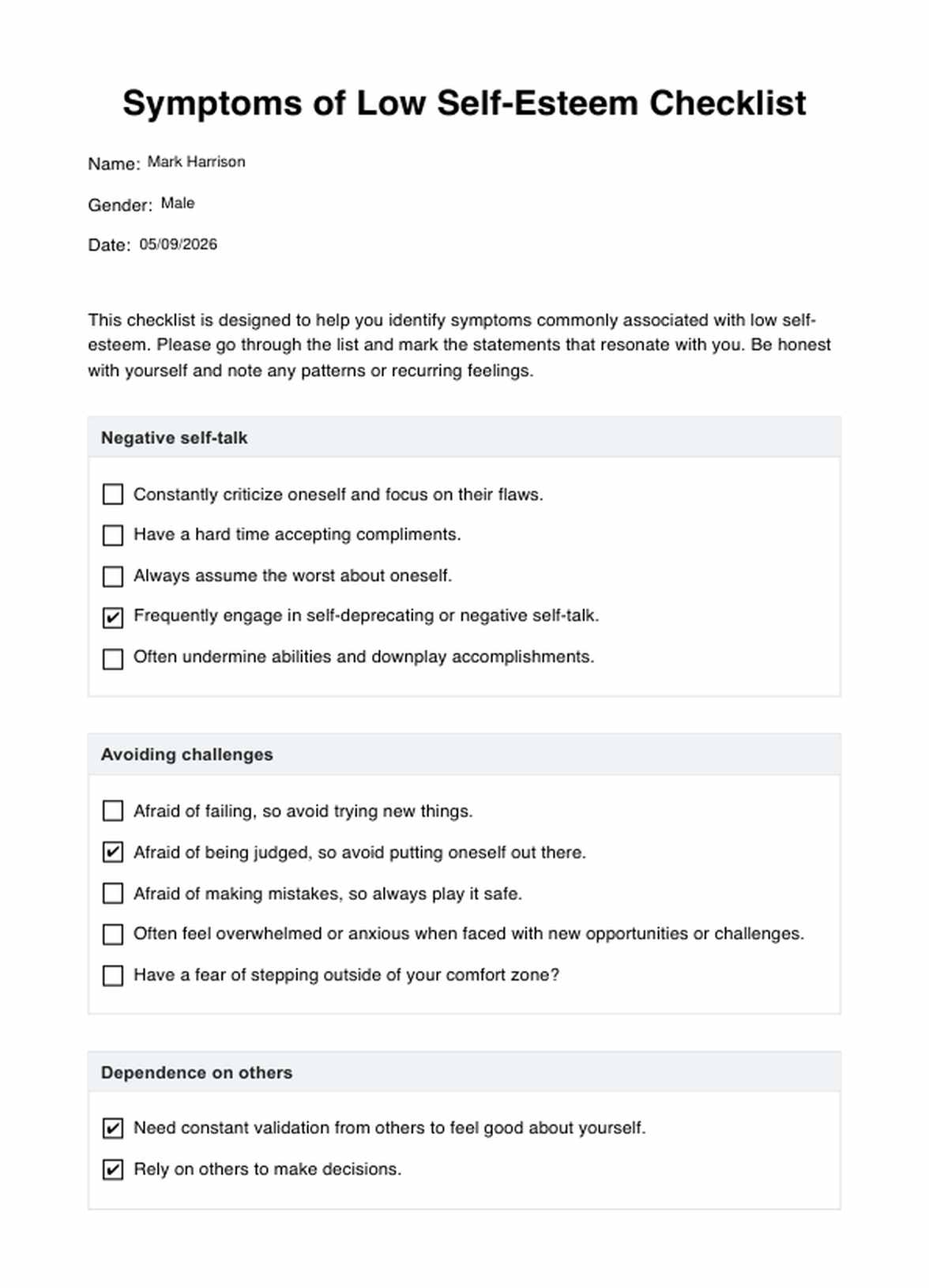Click the introductory instructions paragraph
929x1288 pixels.
(458, 345)
